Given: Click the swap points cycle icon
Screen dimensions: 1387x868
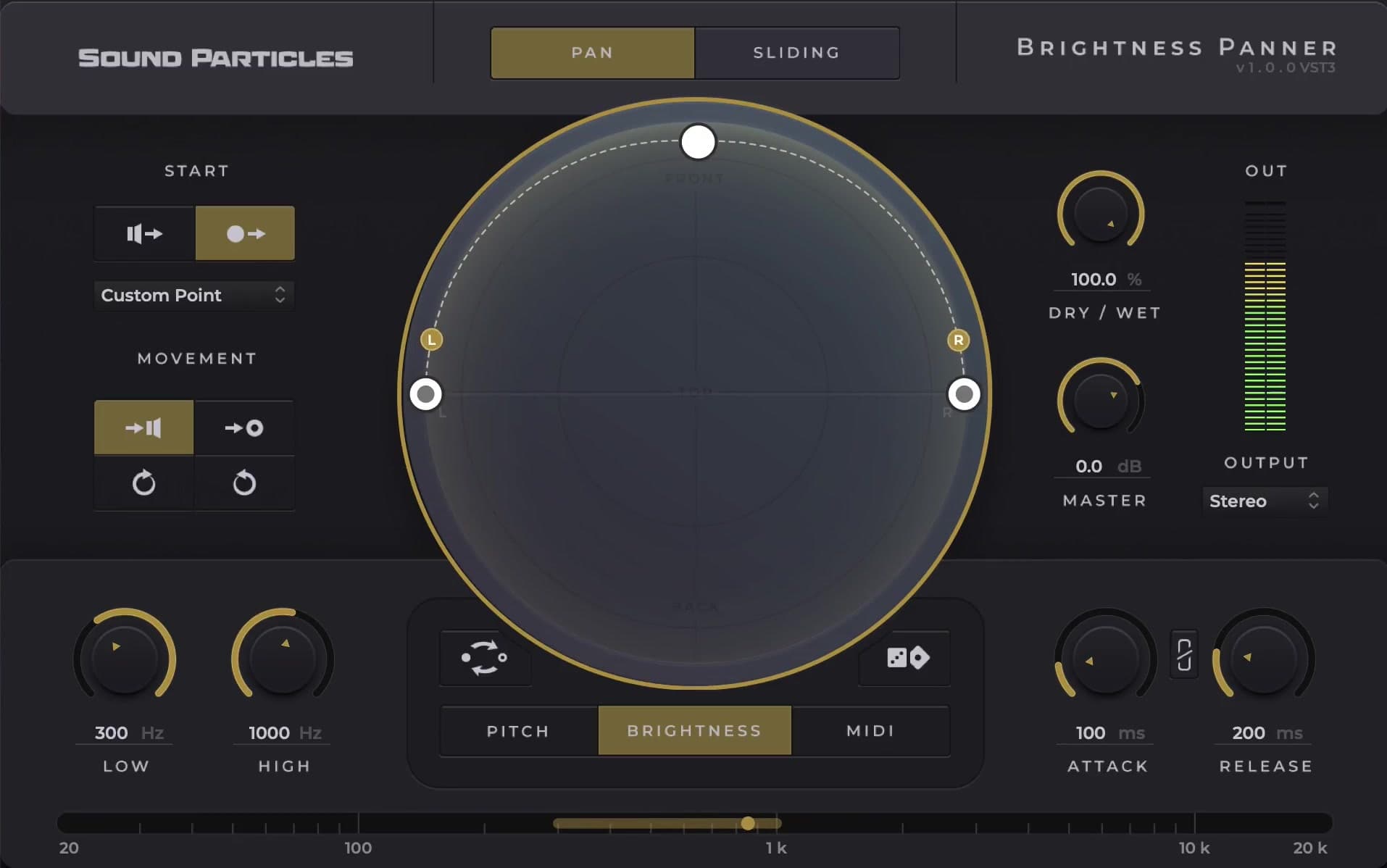Looking at the screenshot, I should pos(484,658).
